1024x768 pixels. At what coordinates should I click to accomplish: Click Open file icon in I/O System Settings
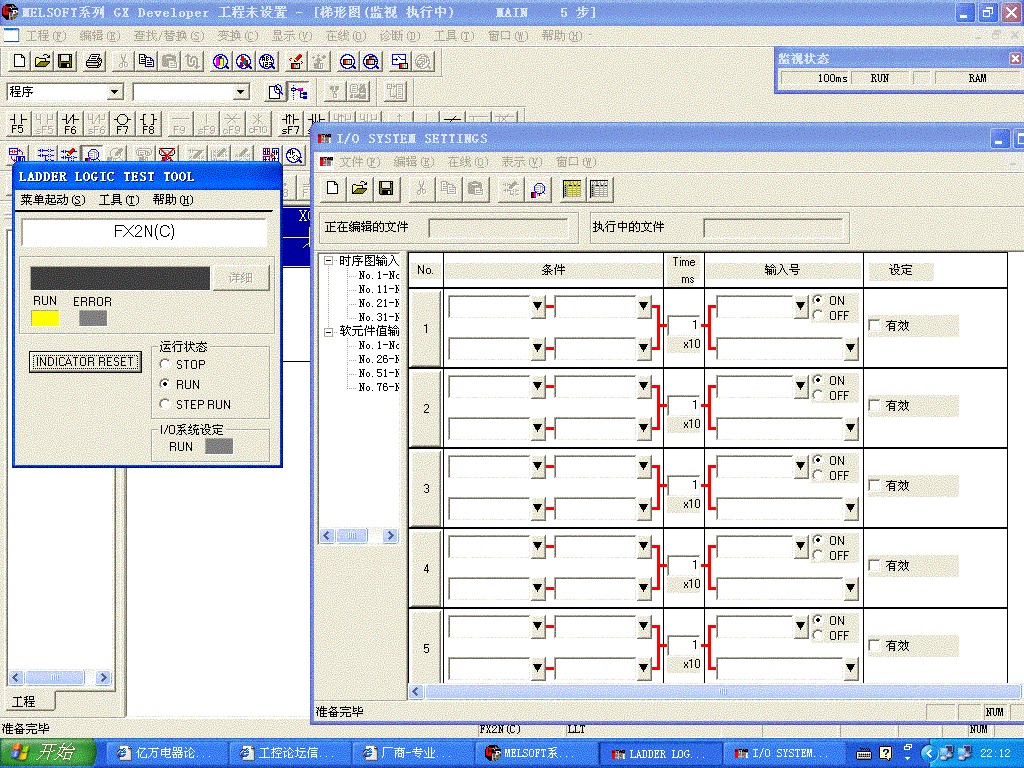pos(359,189)
